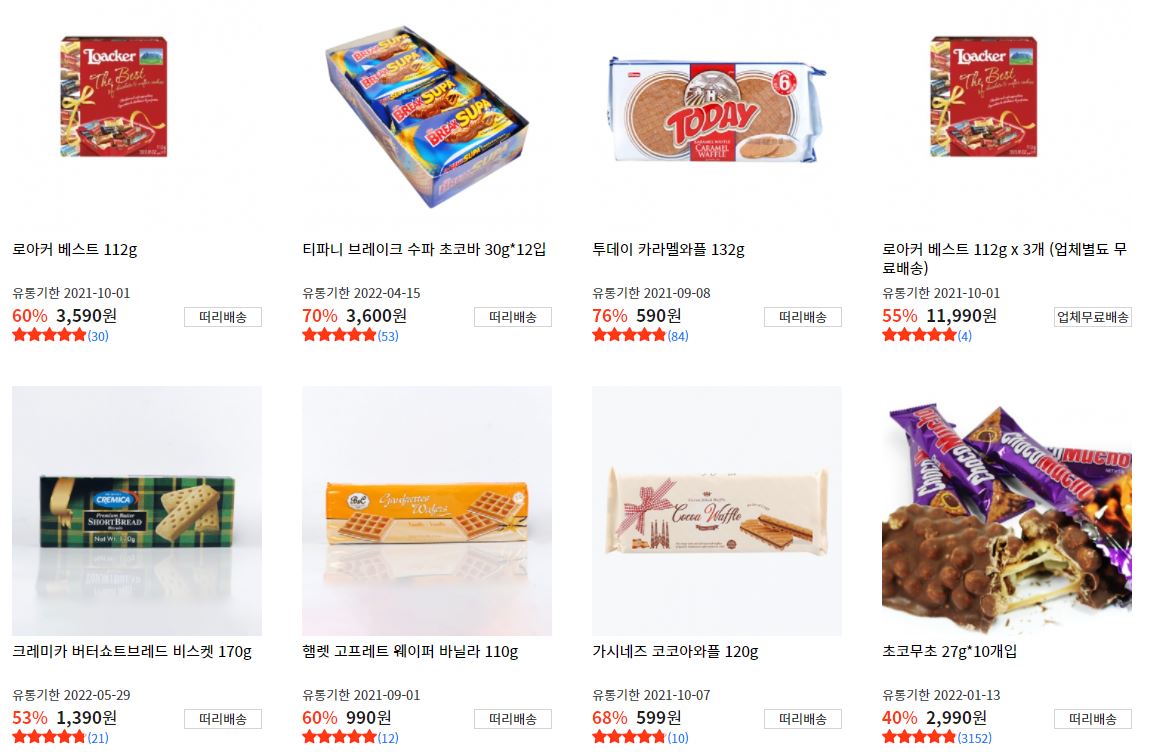
Task: Click the 햄렛 고프레트 웨이퍼 바닐라 110g title
Action: (x=410, y=651)
